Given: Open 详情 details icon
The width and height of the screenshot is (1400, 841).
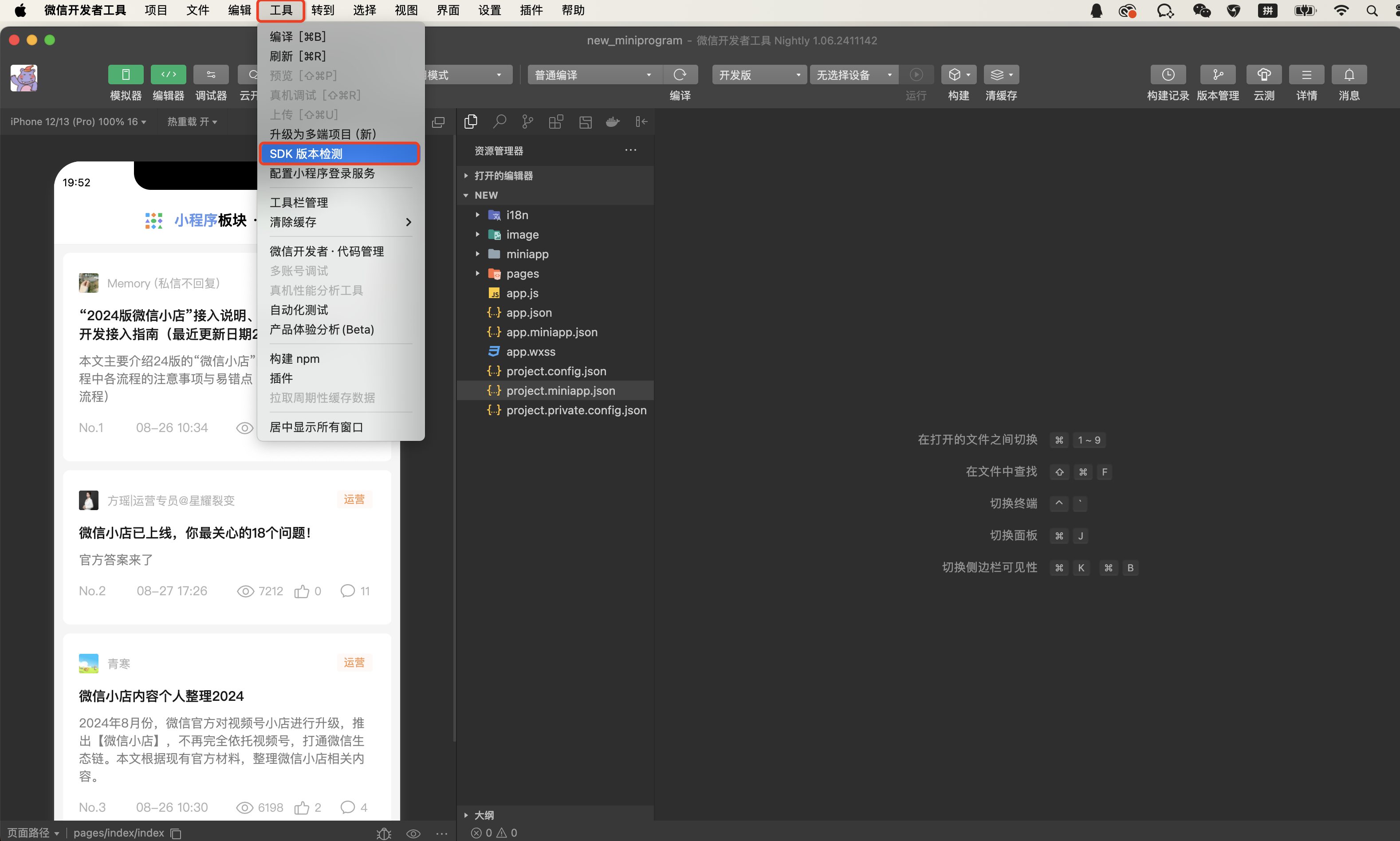Looking at the screenshot, I should click(x=1306, y=75).
